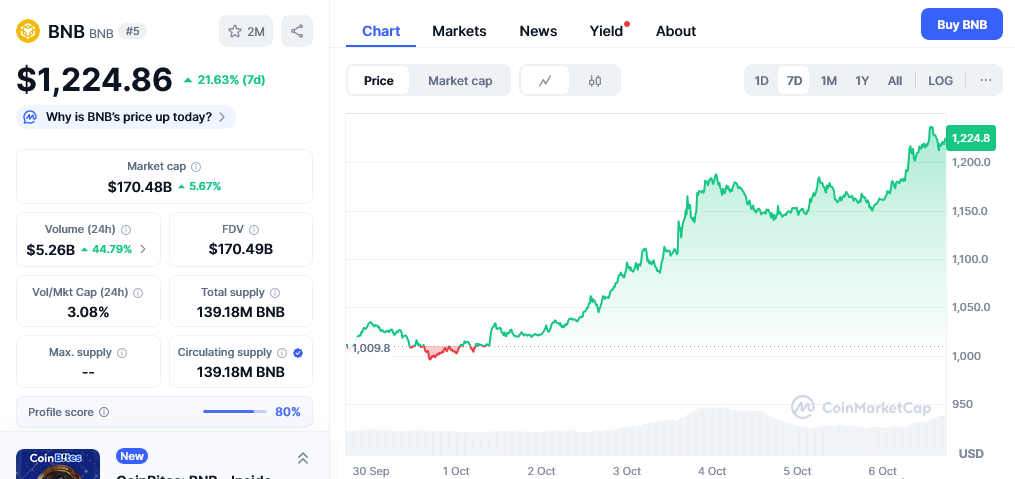Open the Yield tab
This screenshot has height=479, width=1015.
pyautogui.click(x=606, y=31)
